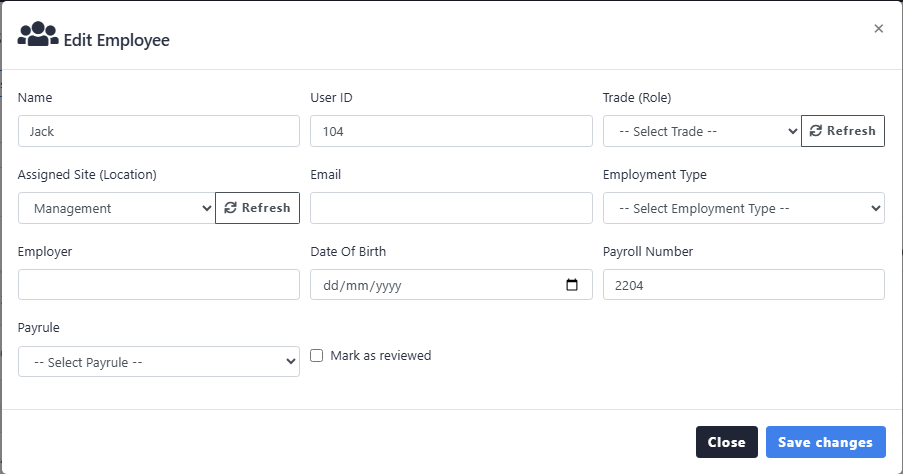
Task: Click the Payroll Number field
Action: coord(744,285)
